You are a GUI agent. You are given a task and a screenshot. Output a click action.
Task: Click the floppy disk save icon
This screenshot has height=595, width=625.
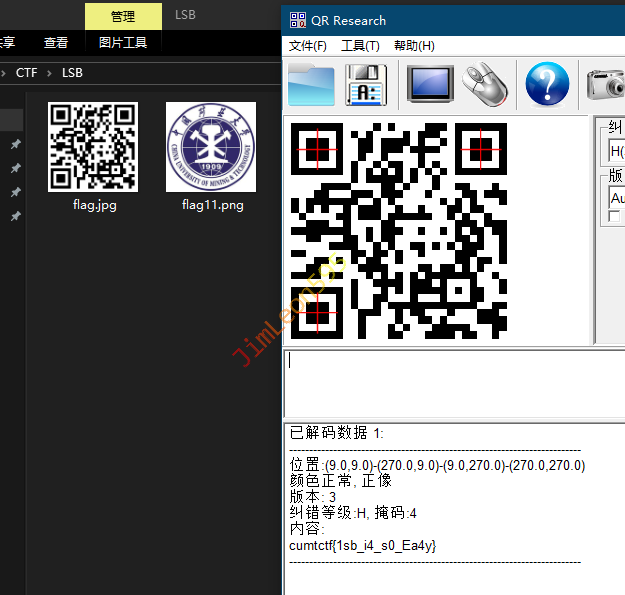(366, 85)
